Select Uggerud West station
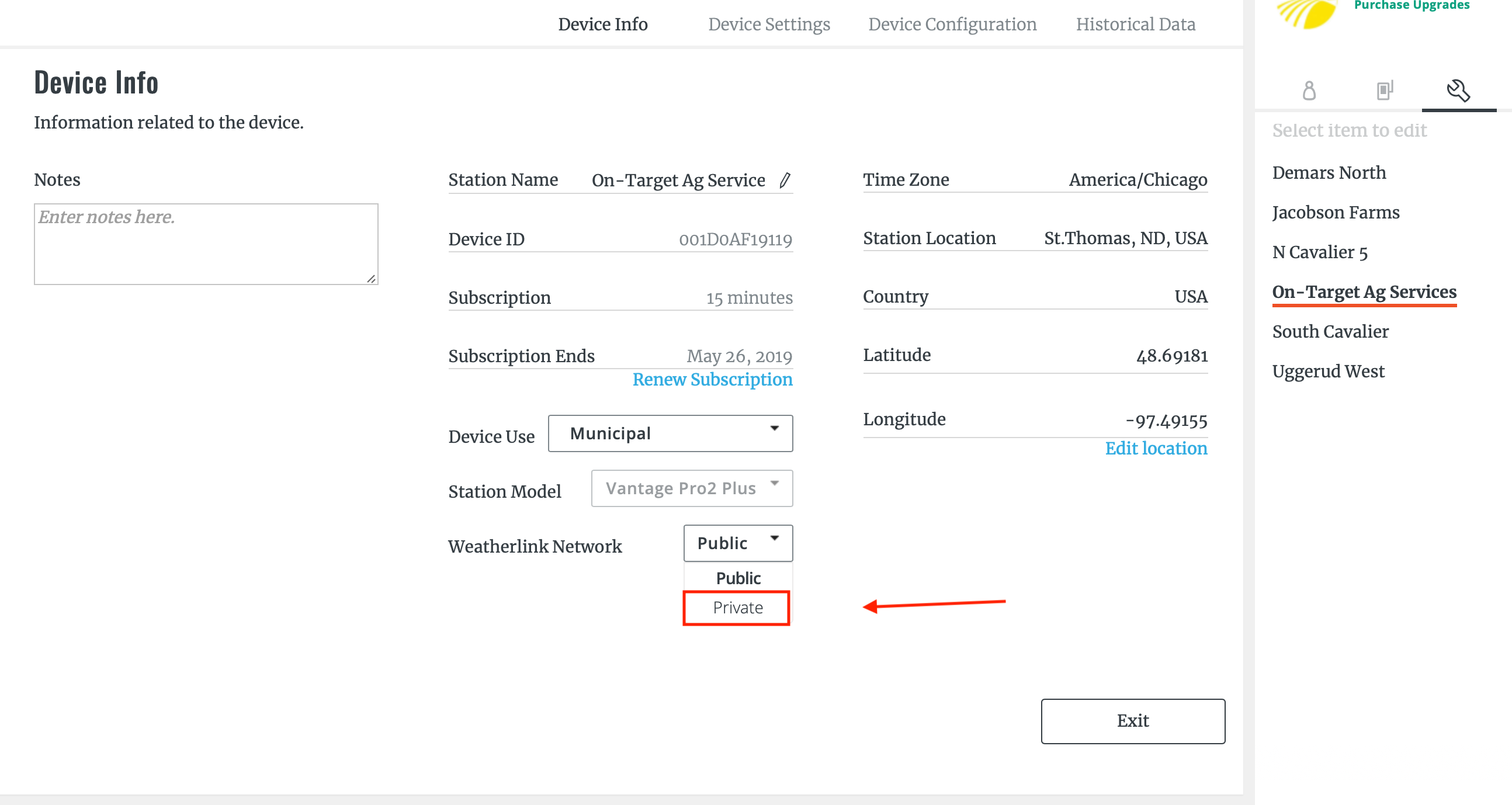 click(1328, 372)
